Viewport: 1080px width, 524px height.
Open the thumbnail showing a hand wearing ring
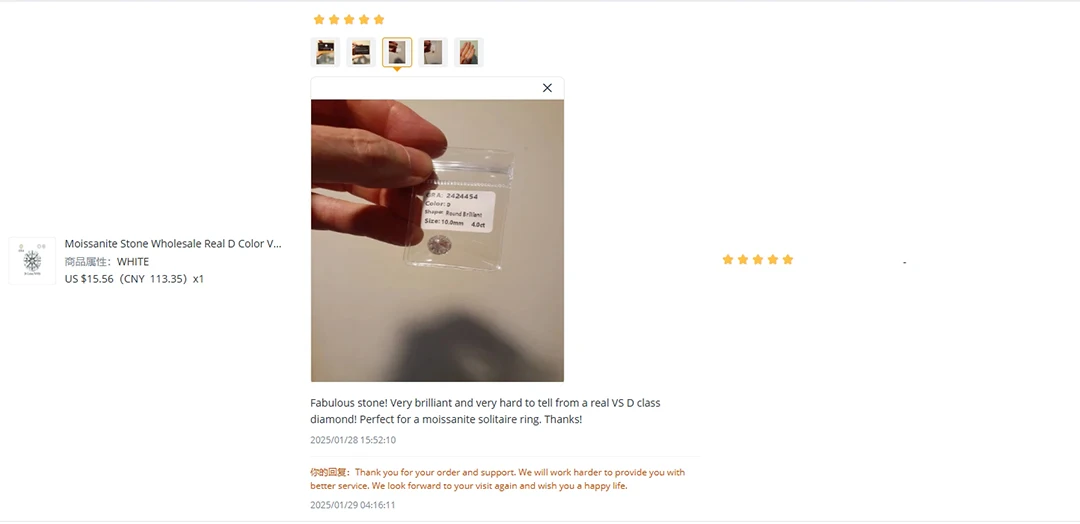[468, 52]
